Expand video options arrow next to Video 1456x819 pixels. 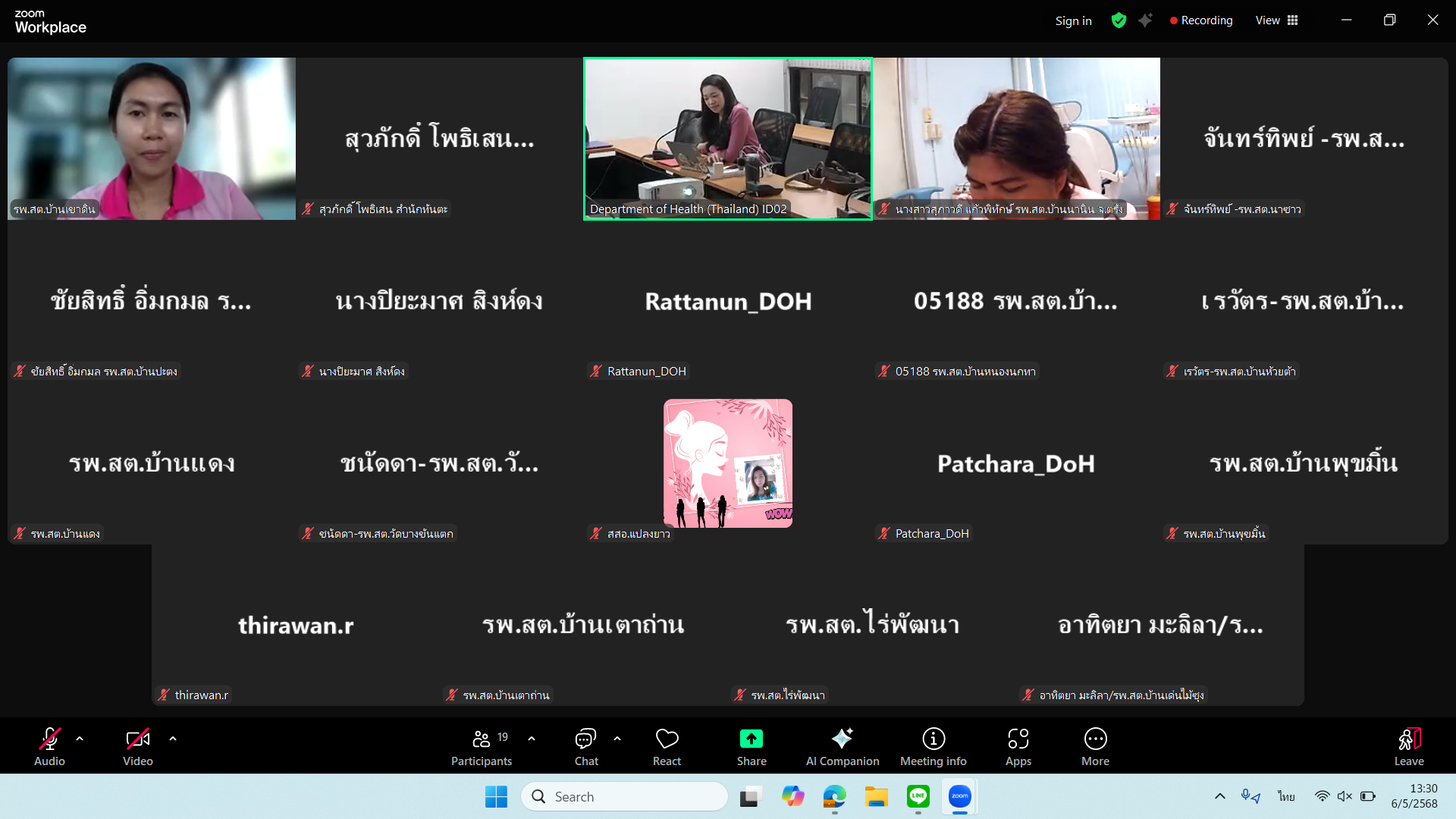pos(173,738)
